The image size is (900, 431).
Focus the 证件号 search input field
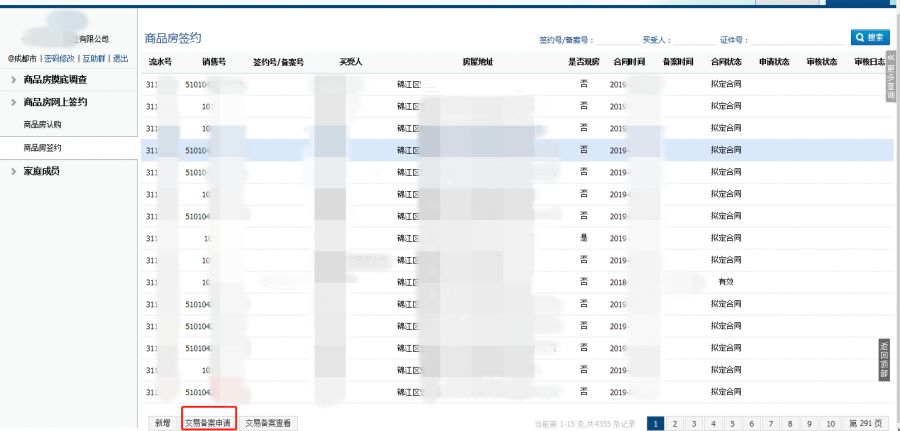pos(797,40)
